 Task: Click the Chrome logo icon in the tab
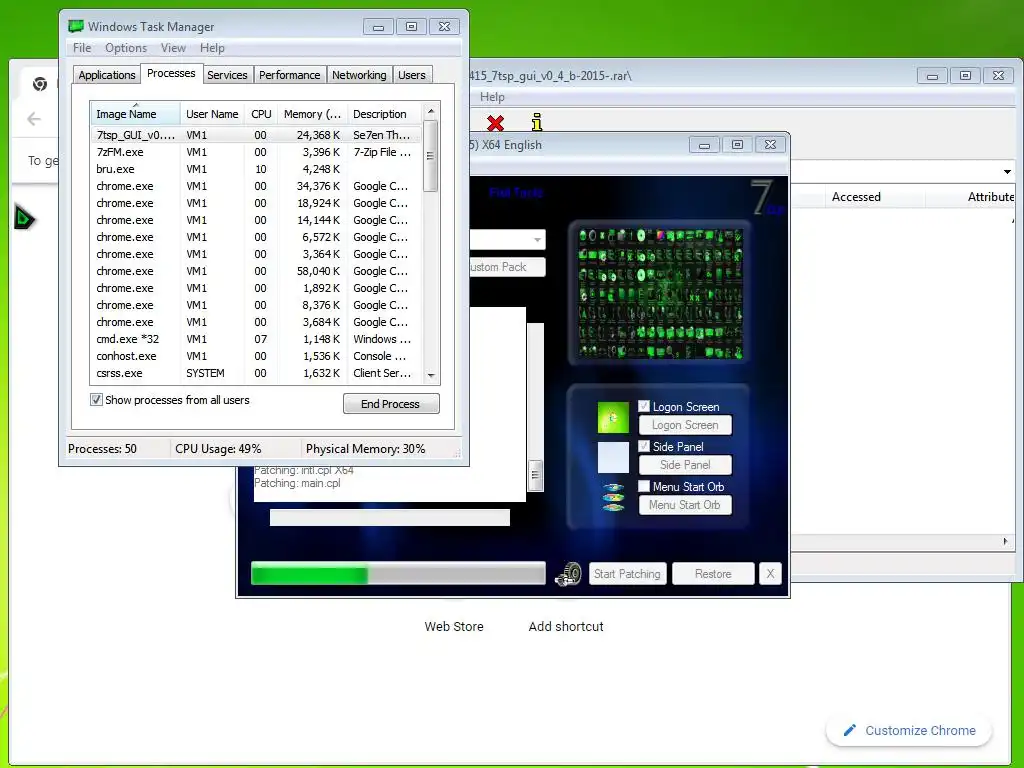[40, 84]
